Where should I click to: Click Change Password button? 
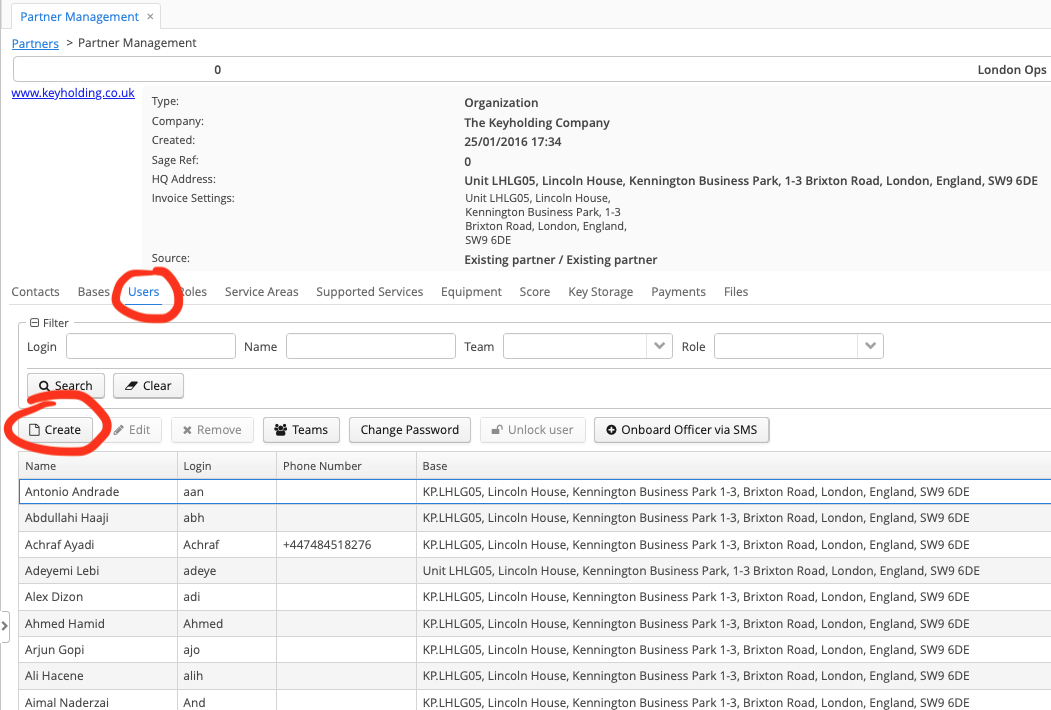tap(409, 430)
